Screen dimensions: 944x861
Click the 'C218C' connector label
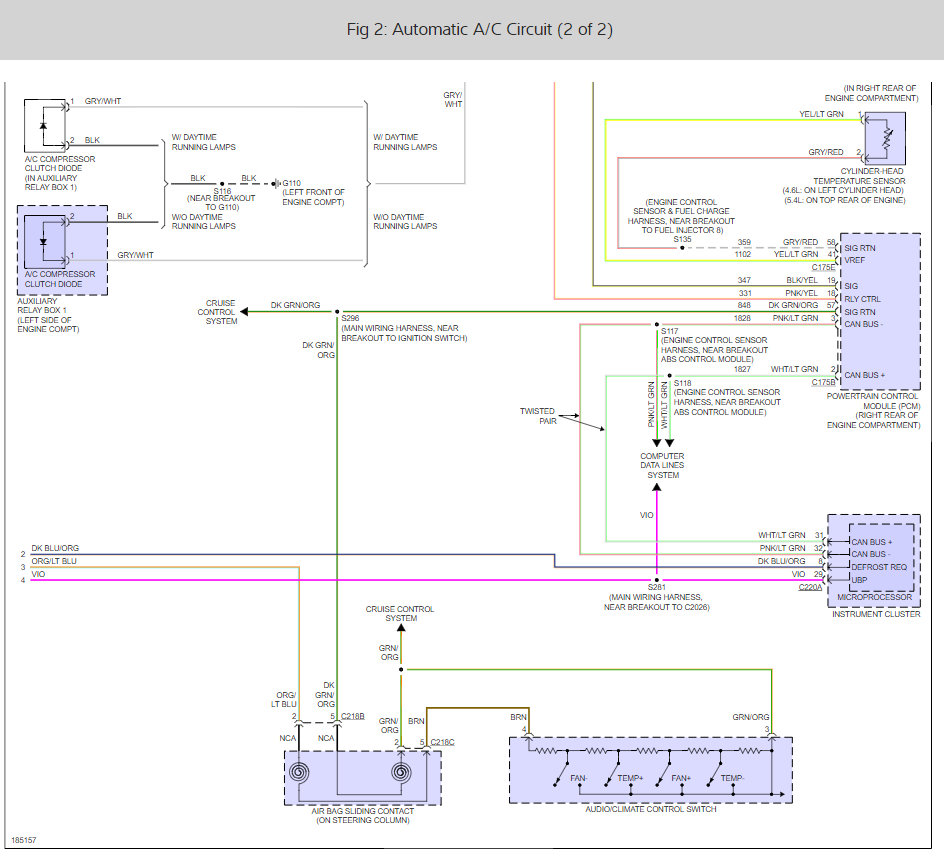[442, 742]
